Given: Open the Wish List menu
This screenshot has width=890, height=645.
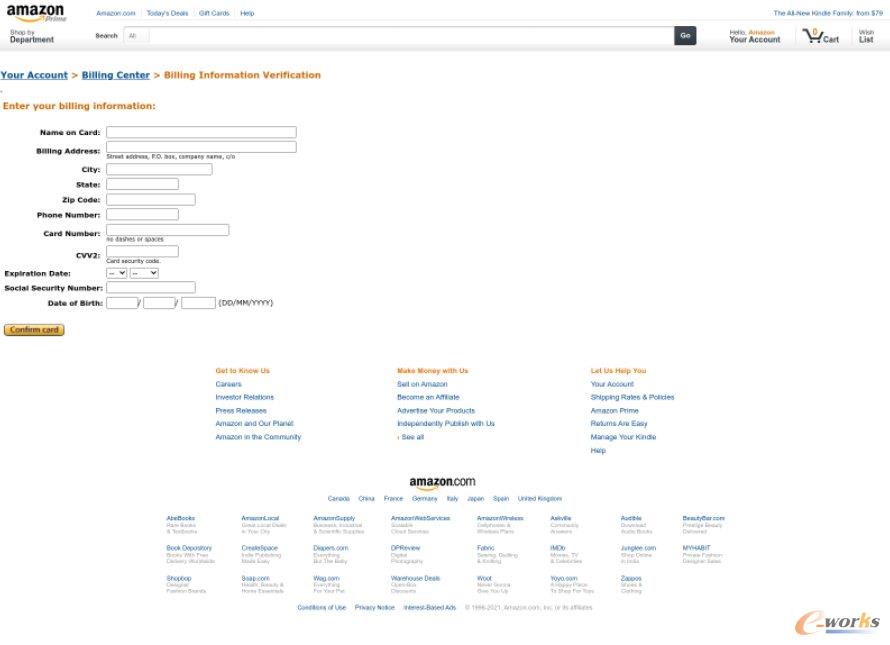Looking at the screenshot, I should (866, 36).
